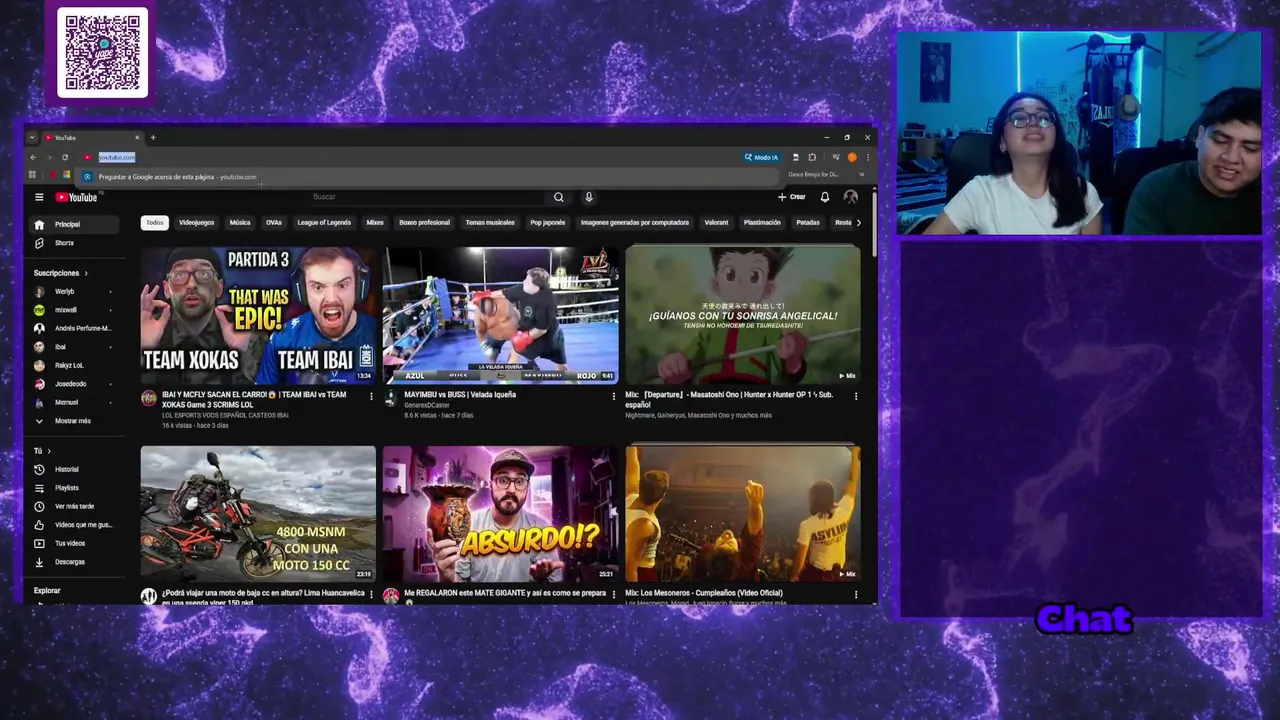The image size is (1280, 720).
Task: Select the Valorant filter chip
Action: [x=716, y=223]
